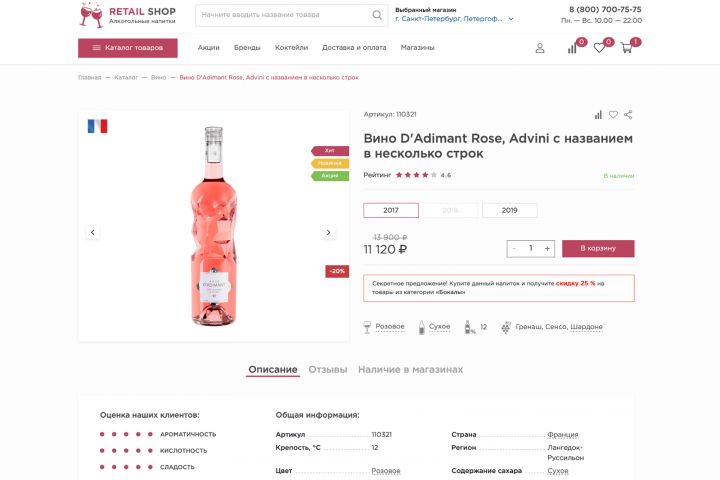Share this product via share icon
Image resolution: width=720 pixels, height=480 pixels.
(628, 114)
